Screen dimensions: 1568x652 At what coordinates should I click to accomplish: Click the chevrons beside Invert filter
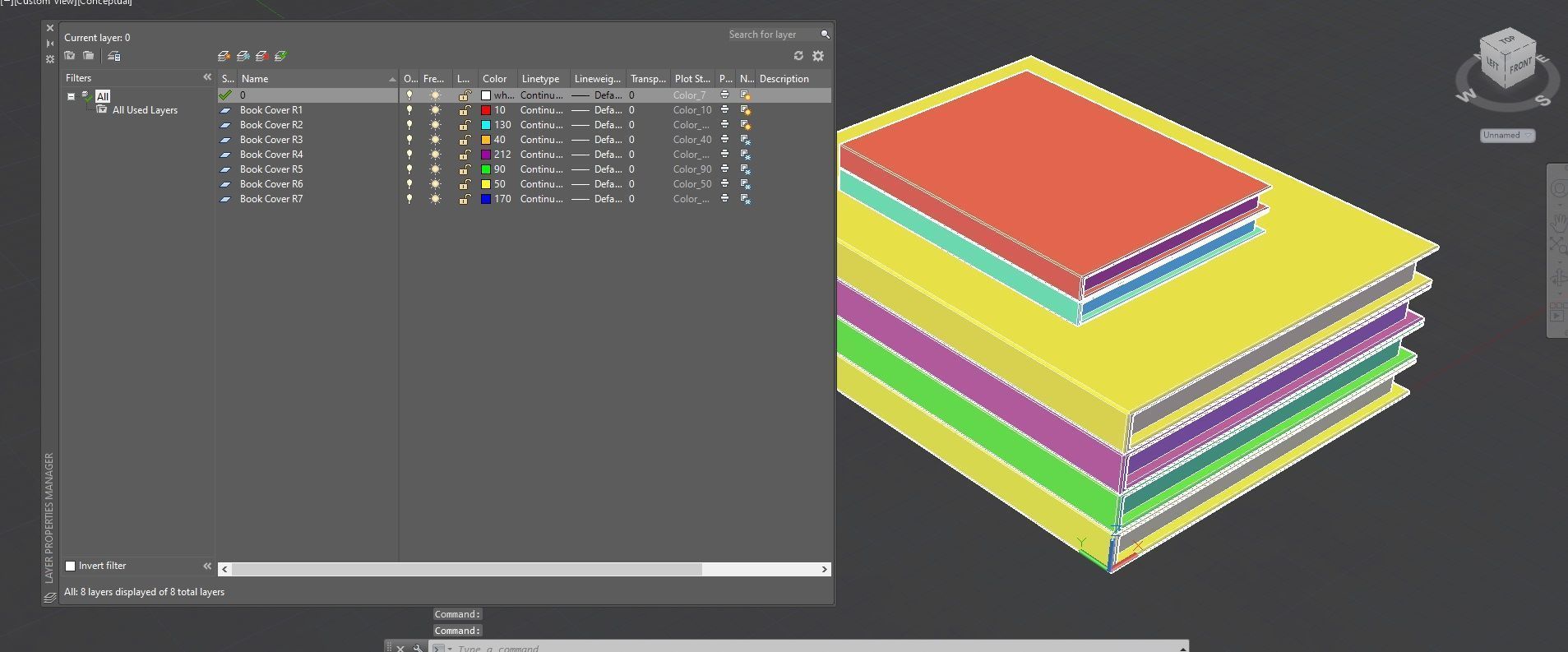(207, 566)
